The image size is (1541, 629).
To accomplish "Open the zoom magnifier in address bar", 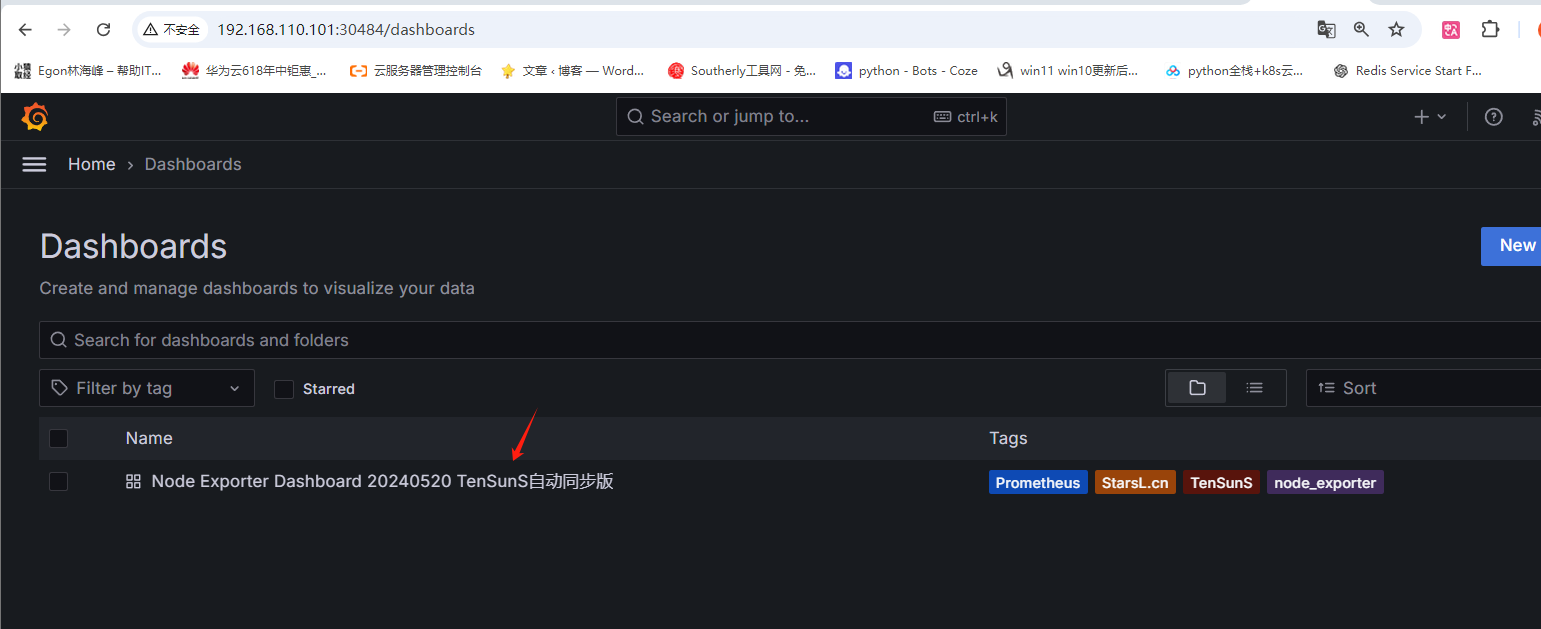I will pyautogui.click(x=1361, y=30).
